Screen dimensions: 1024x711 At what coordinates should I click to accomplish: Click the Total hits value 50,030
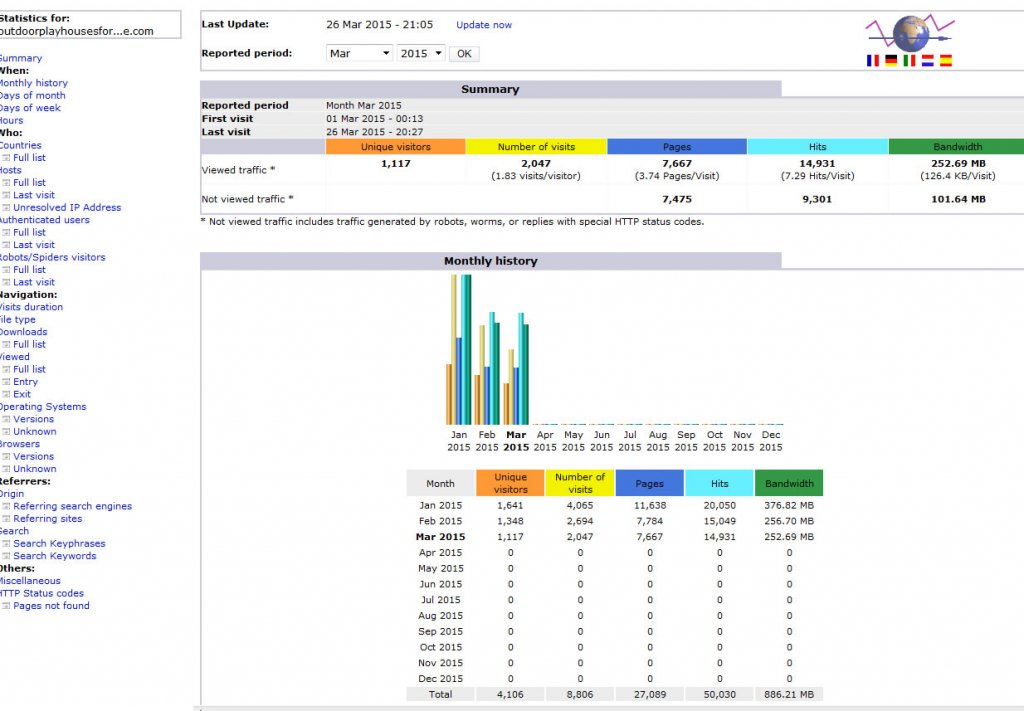pos(720,695)
